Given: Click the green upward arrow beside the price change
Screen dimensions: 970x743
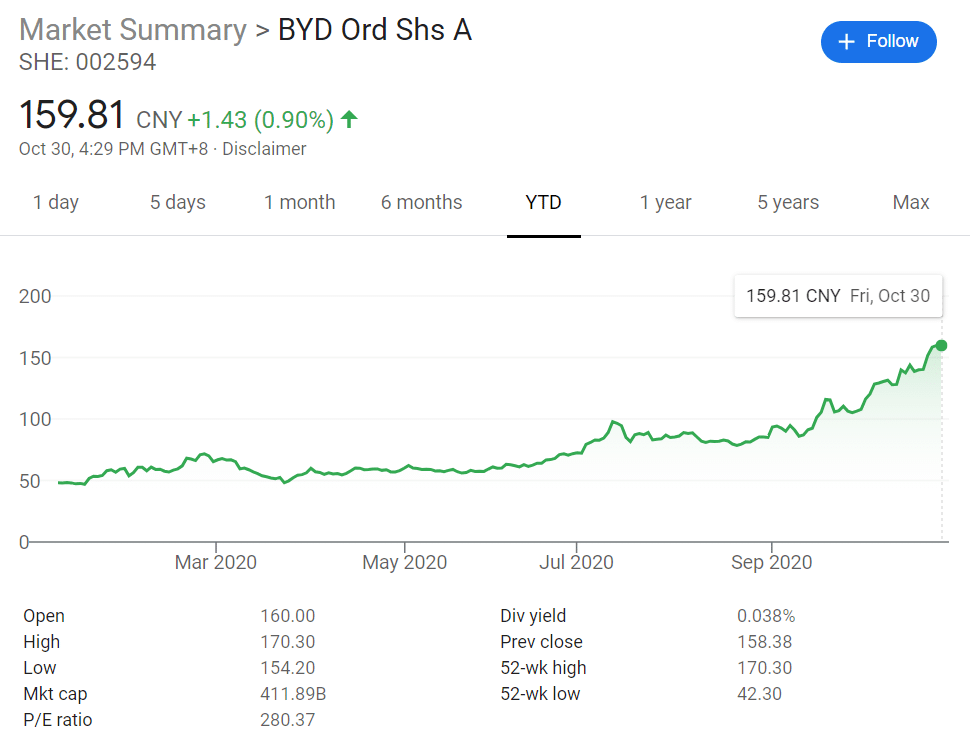Looking at the screenshot, I should pos(348,118).
